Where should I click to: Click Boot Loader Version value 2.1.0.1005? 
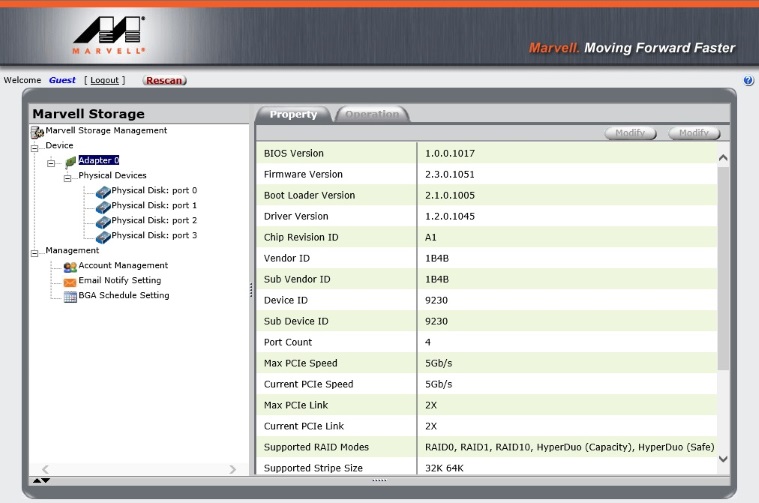pyautogui.click(x=450, y=196)
